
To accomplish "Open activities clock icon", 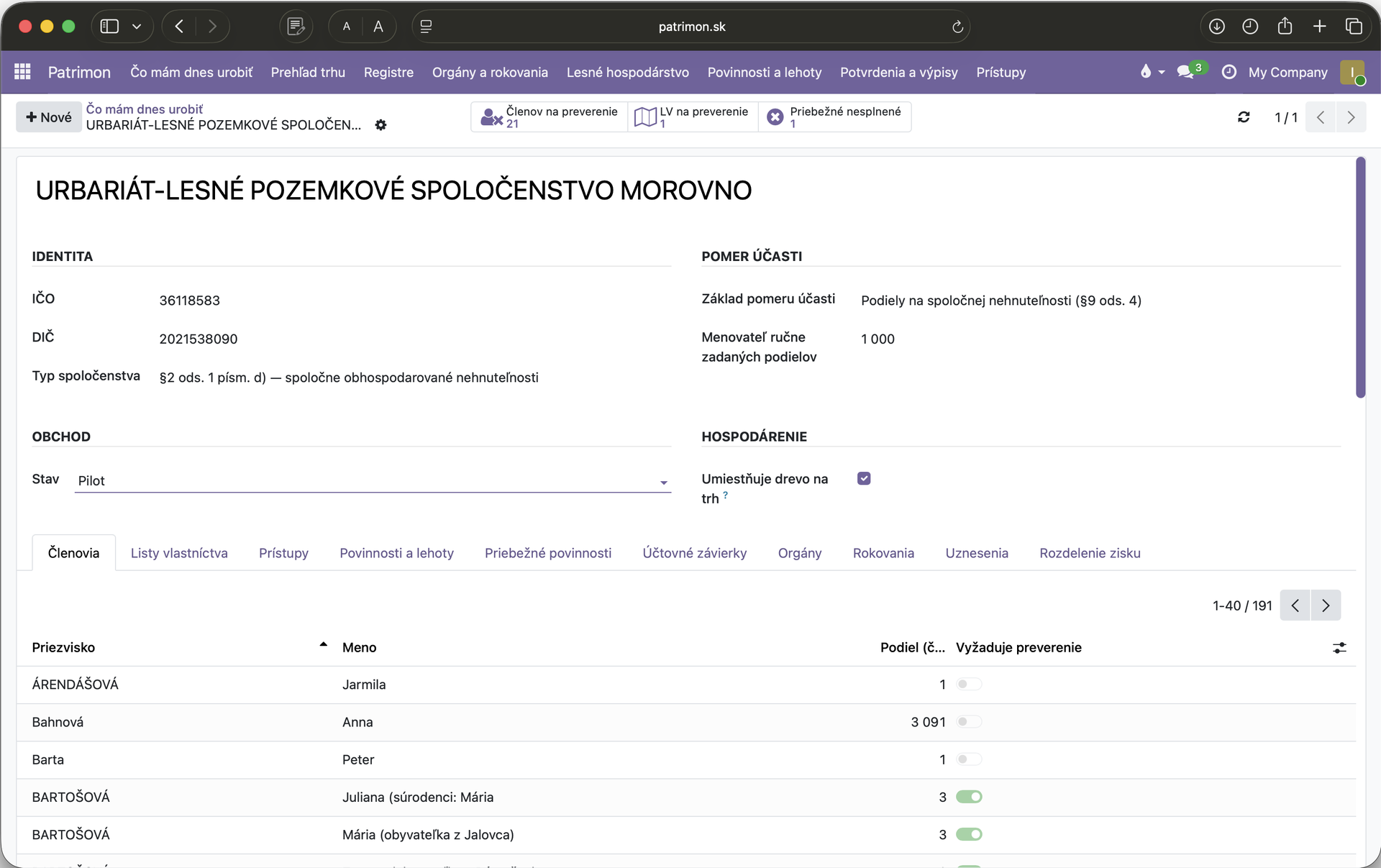I will coord(1229,72).
